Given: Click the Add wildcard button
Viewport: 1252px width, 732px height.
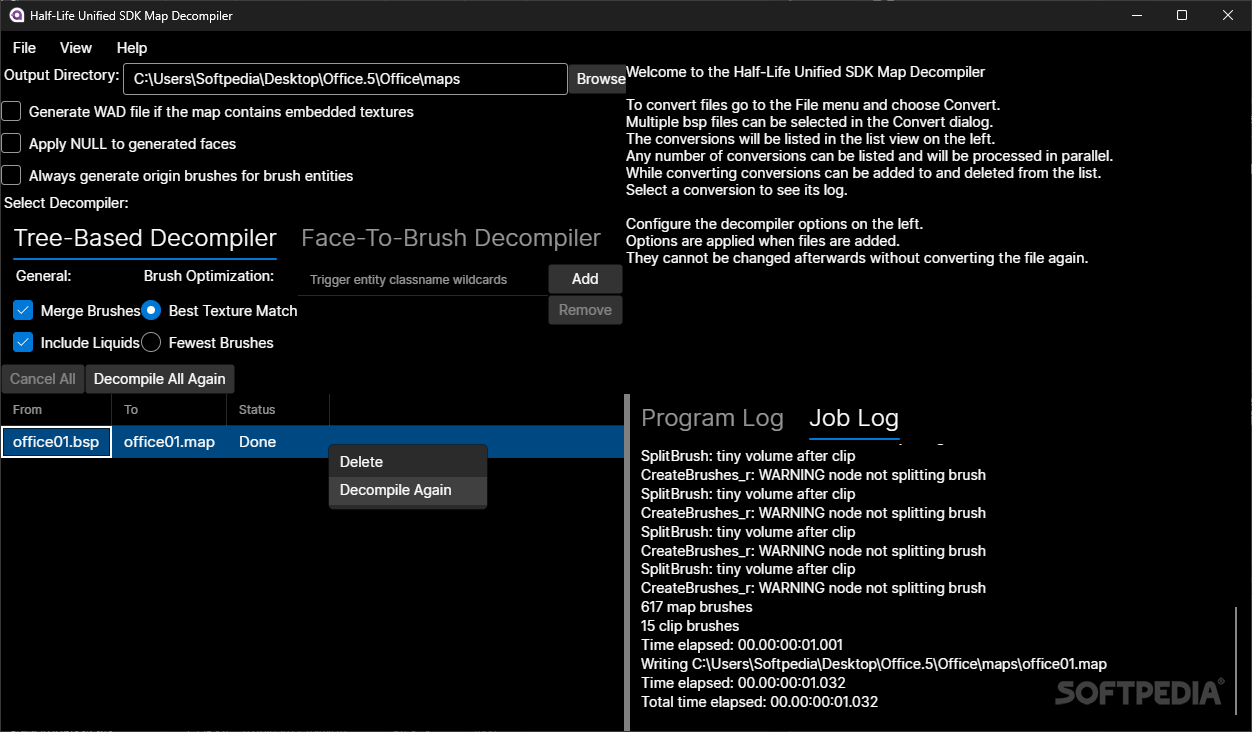Looking at the screenshot, I should click(585, 279).
